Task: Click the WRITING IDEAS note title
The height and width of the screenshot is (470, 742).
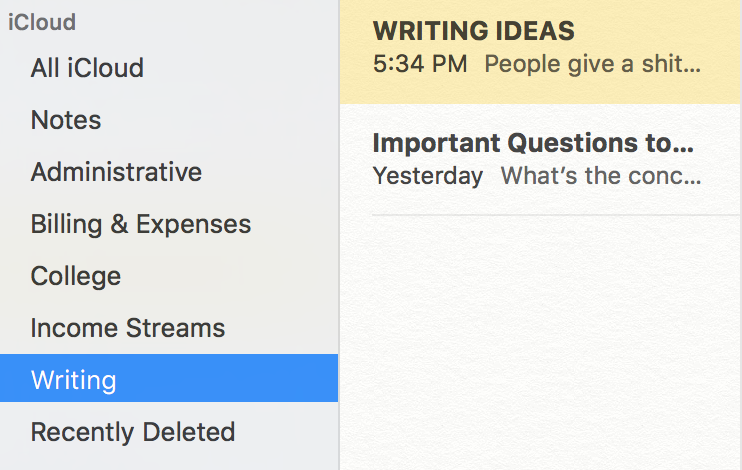Action: (x=474, y=31)
